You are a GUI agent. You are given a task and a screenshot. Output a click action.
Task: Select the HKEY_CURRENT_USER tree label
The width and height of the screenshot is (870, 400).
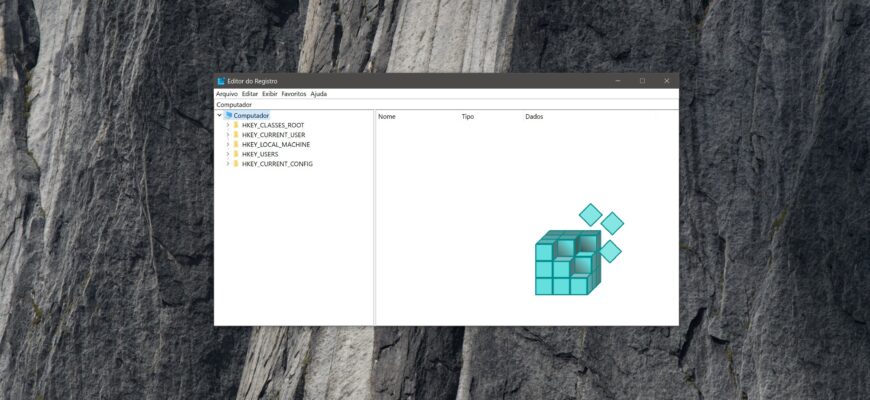273,135
